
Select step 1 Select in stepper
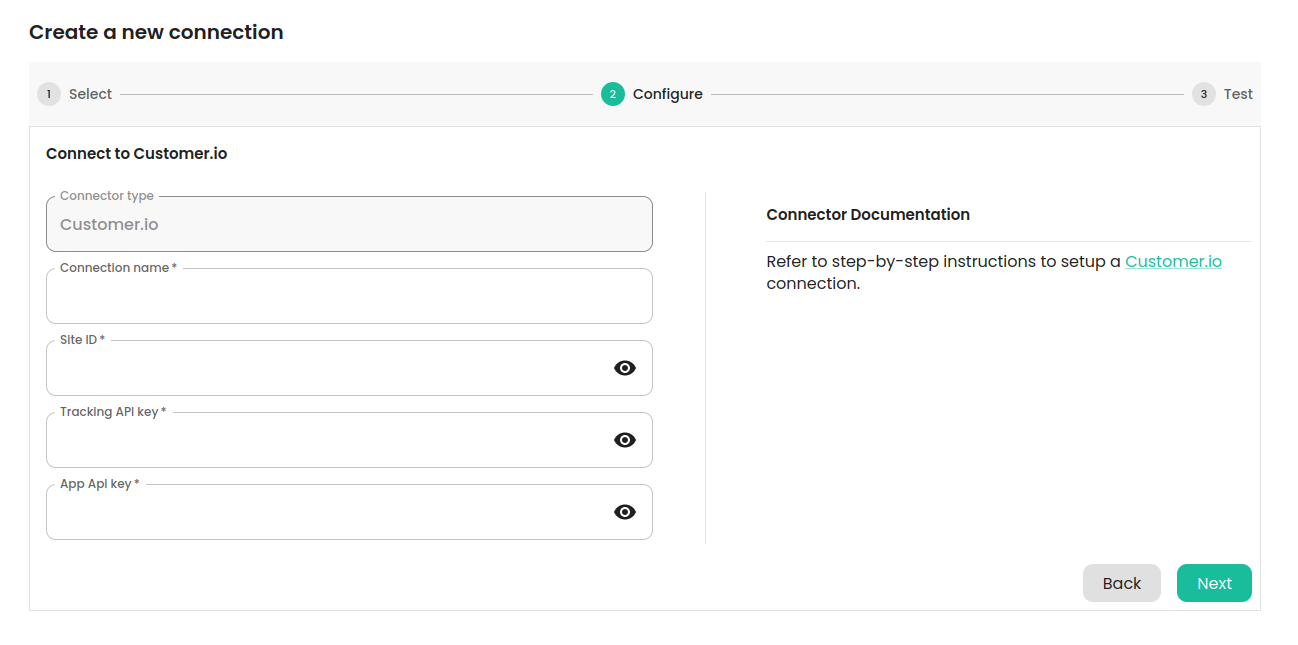[75, 94]
